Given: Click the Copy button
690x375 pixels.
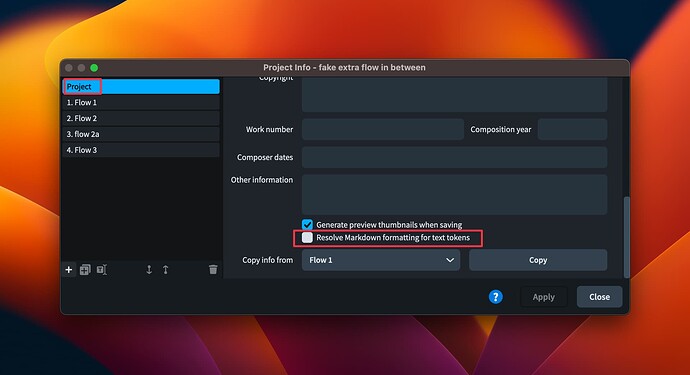Looking at the screenshot, I should pos(538,260).
